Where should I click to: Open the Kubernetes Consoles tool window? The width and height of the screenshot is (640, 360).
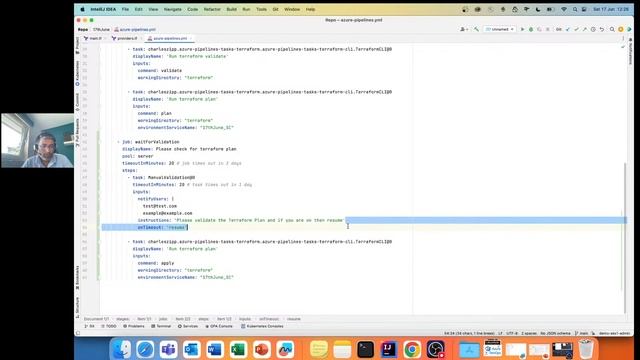coord(262,327)
